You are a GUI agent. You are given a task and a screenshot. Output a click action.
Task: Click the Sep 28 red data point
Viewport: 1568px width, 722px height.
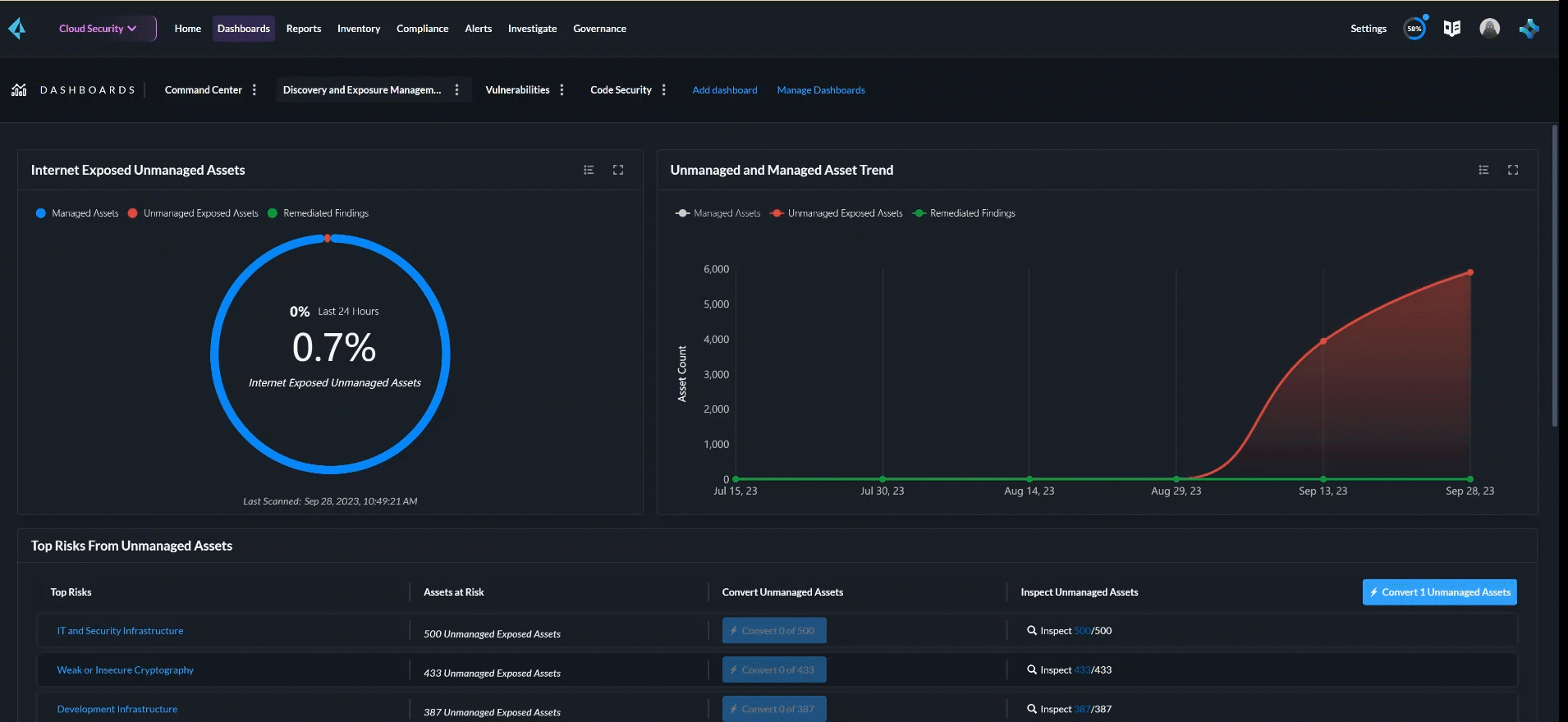pyautogui.click(x=1470, y=272)
